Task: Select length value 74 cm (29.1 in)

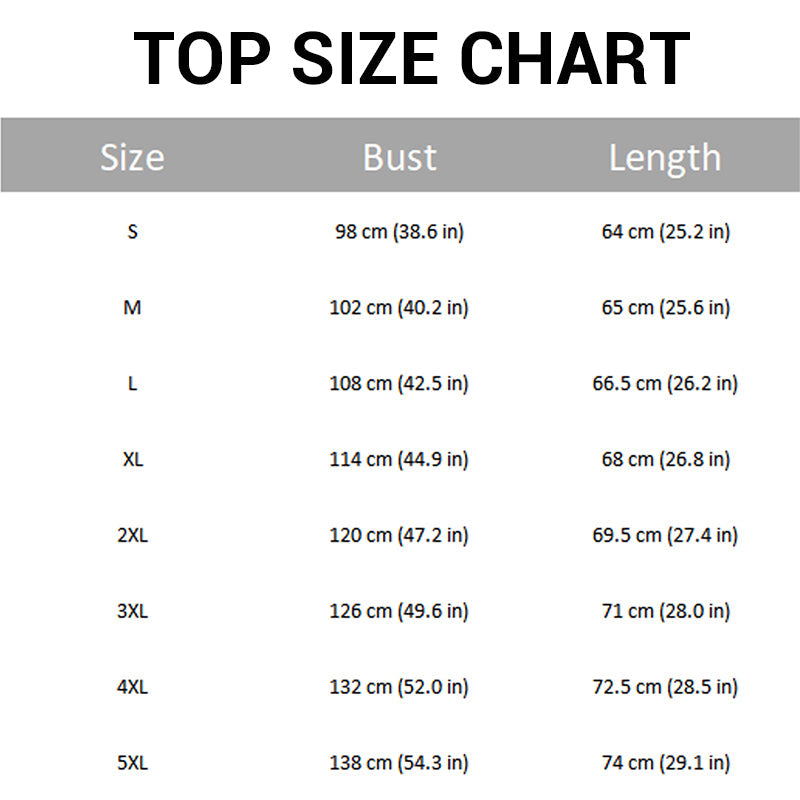Action: (x=666, y=763)
